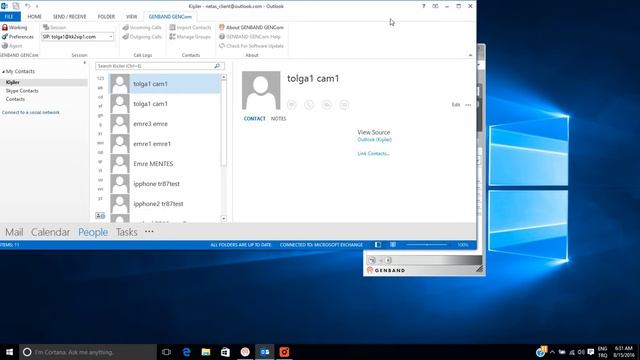Image resolution: width=640 pixels, height=360 pixels.
Task: Select emre3 emre contact
Action: tap(165, 124)
